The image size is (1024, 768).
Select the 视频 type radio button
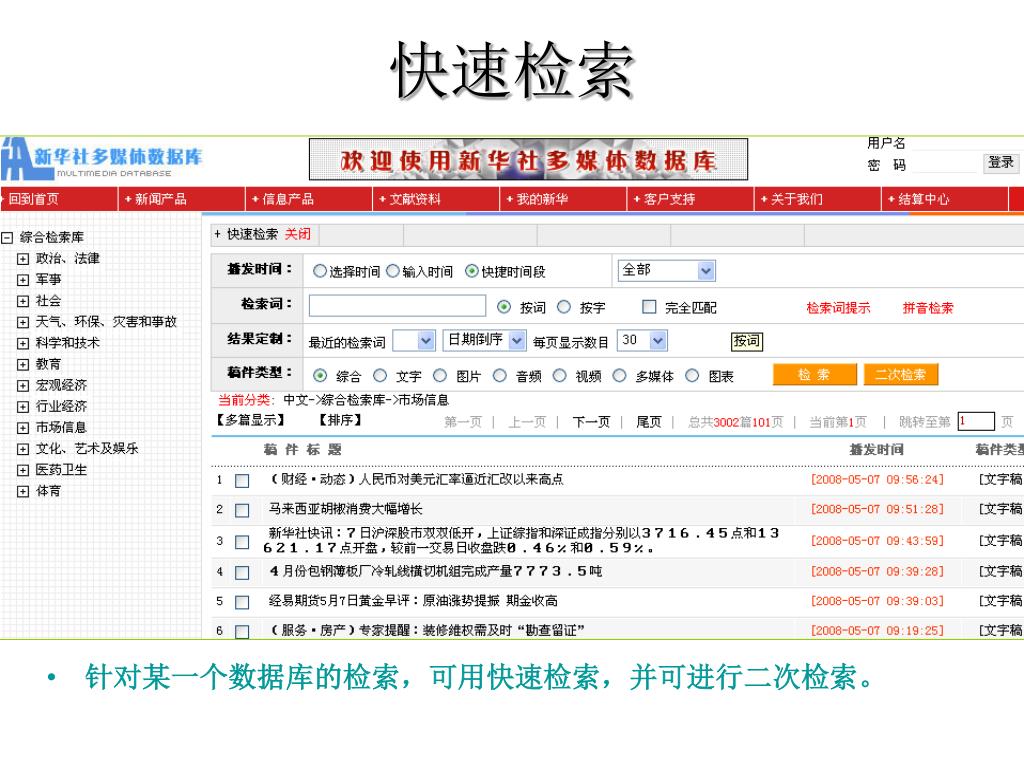(x=560, y=376)
